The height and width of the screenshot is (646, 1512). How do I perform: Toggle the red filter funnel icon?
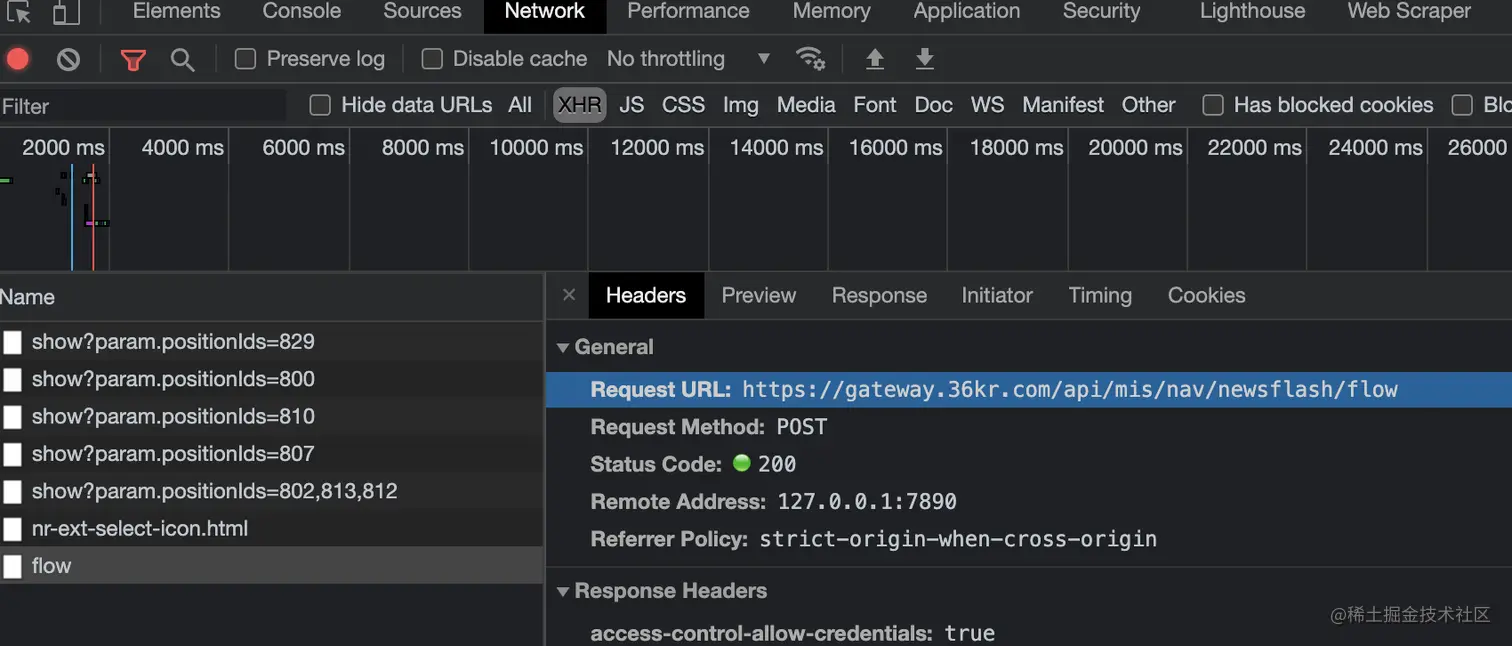coord(133,60)
